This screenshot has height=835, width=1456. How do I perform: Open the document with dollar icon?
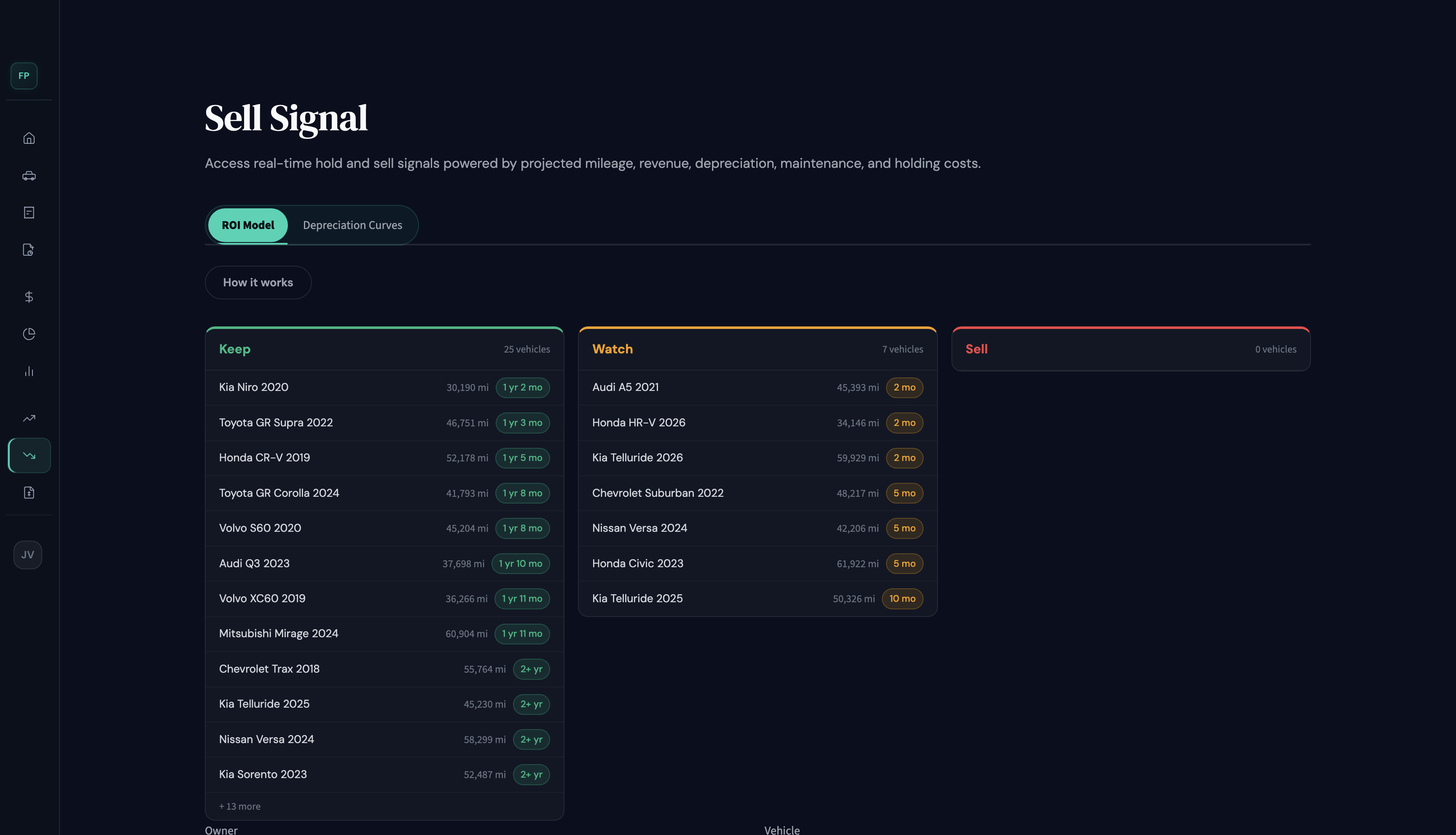29,493
